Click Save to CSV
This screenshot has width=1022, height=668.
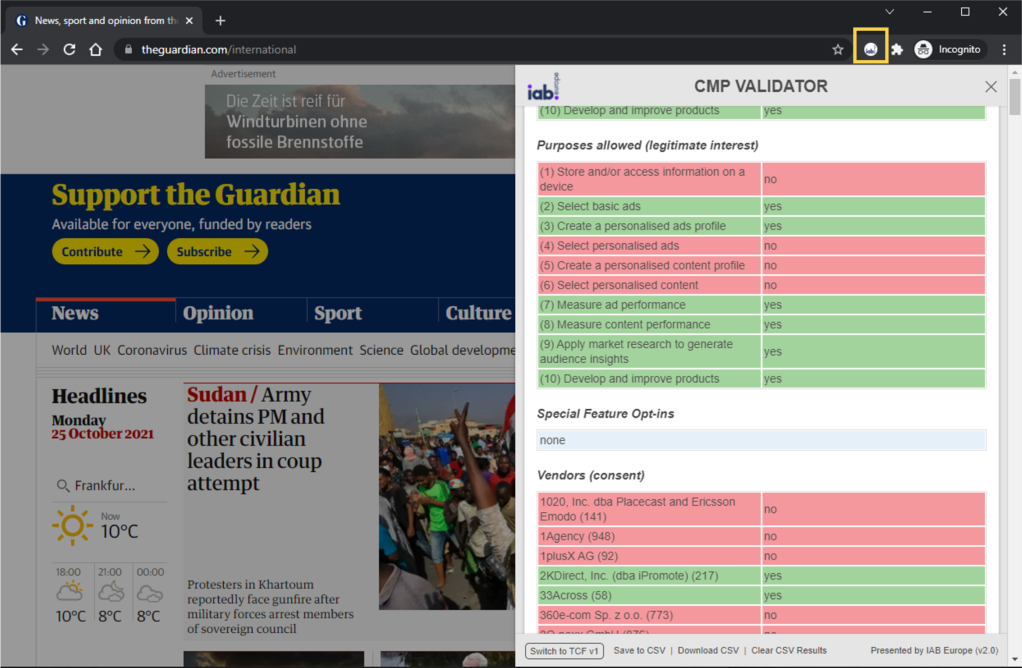click(x=639, y=650)
